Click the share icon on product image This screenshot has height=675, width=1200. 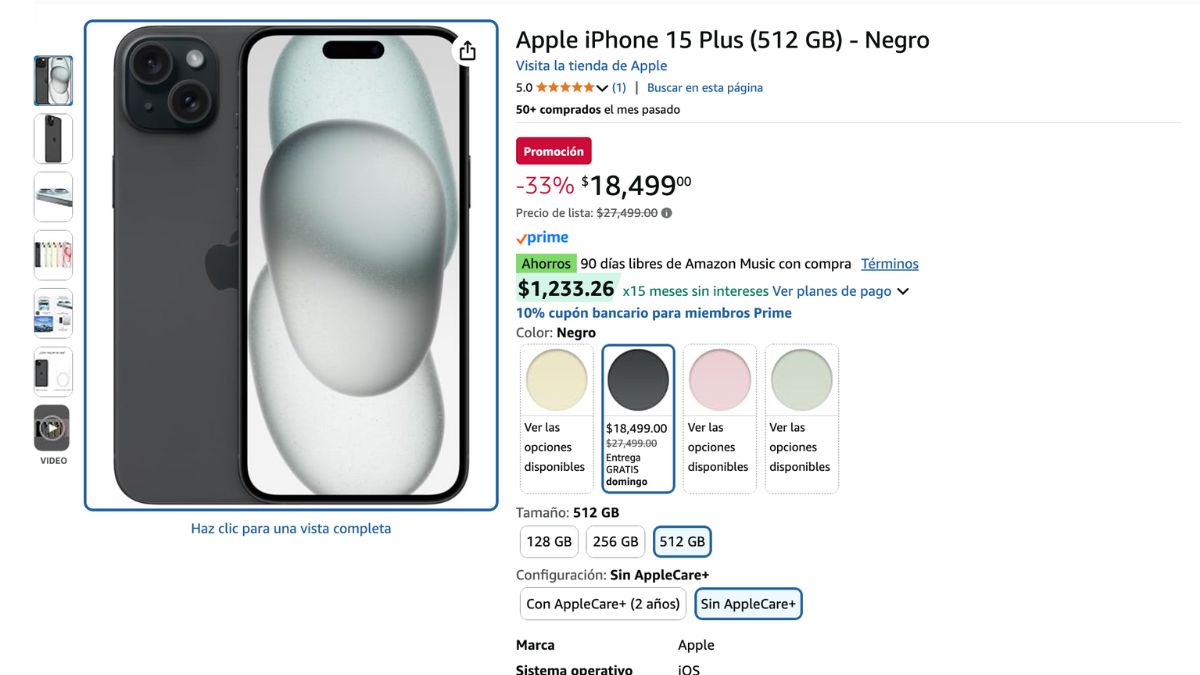click(x=467, y=51)
